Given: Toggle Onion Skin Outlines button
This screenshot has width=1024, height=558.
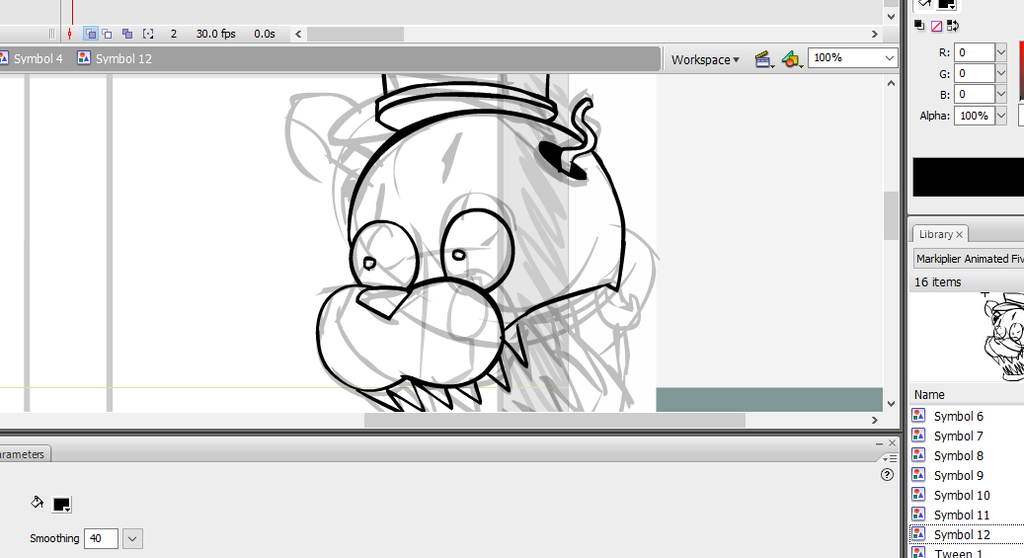Looking at the screenshot, I should tap(108, 34).
